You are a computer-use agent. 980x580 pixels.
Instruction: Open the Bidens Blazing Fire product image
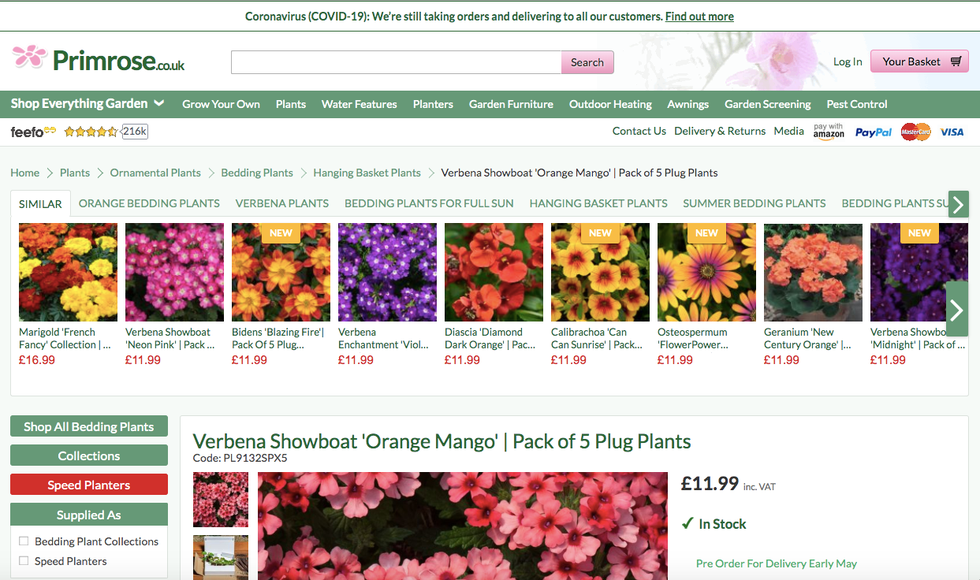[x=281, y=272]
